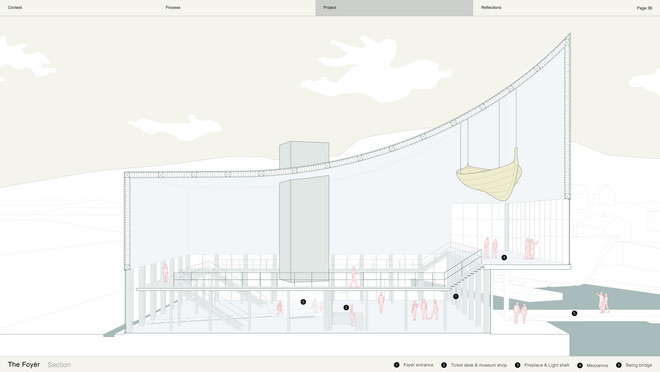660x372 pixels.
Task: Click the Ticket desk & museum shop label
Action: pyautogui.click(x=479, y=365)
